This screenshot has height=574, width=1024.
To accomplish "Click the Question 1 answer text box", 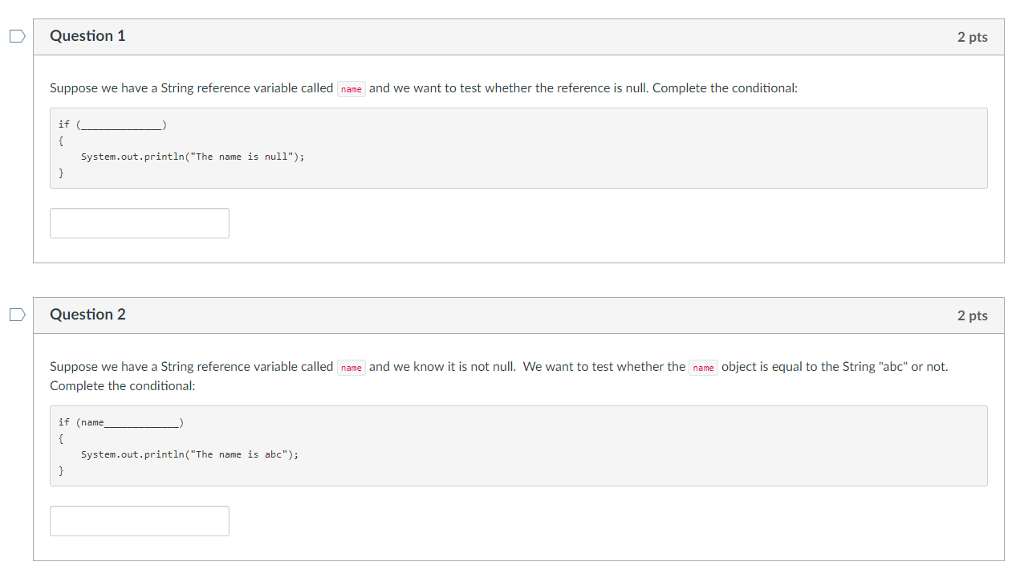I will (x=139, y=223).
